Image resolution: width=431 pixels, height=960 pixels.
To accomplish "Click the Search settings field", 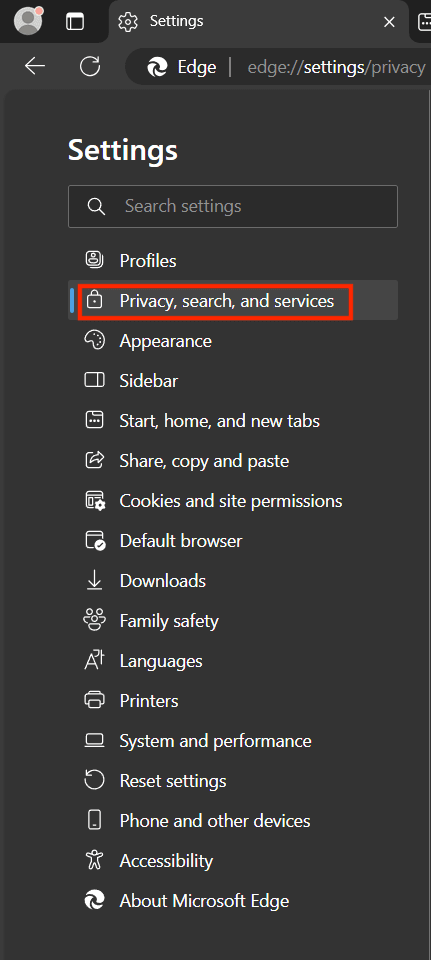I will tap(233, 206).
